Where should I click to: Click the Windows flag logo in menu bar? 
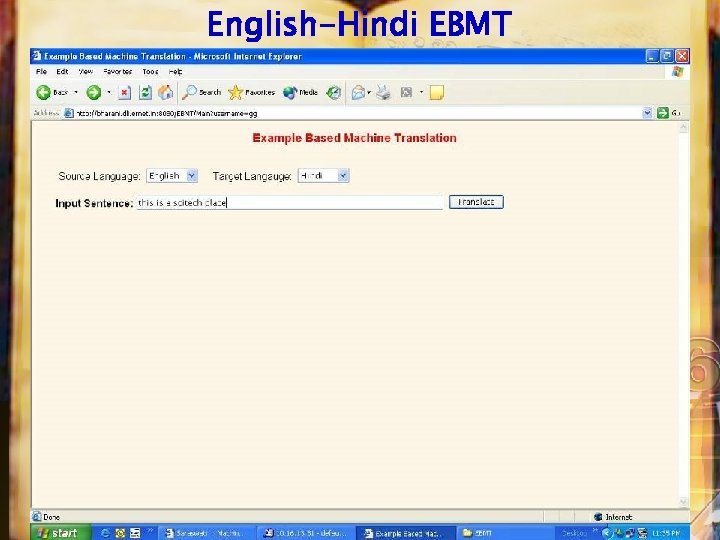(678, 72)
